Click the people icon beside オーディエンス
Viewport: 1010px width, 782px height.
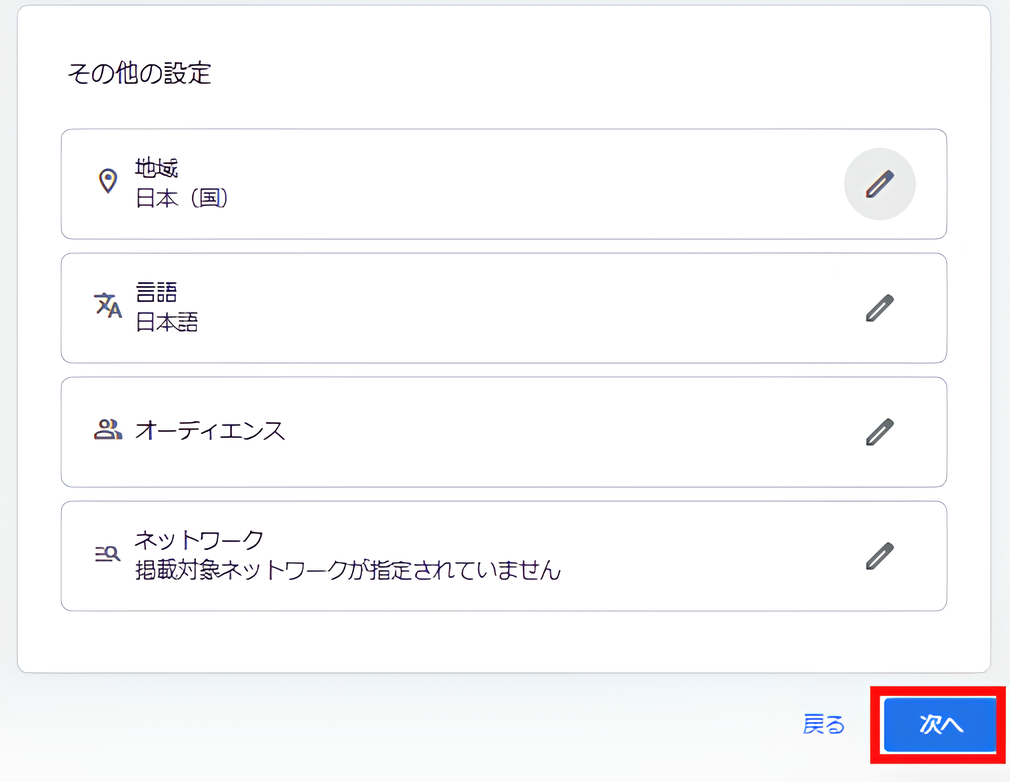point(108,431)
